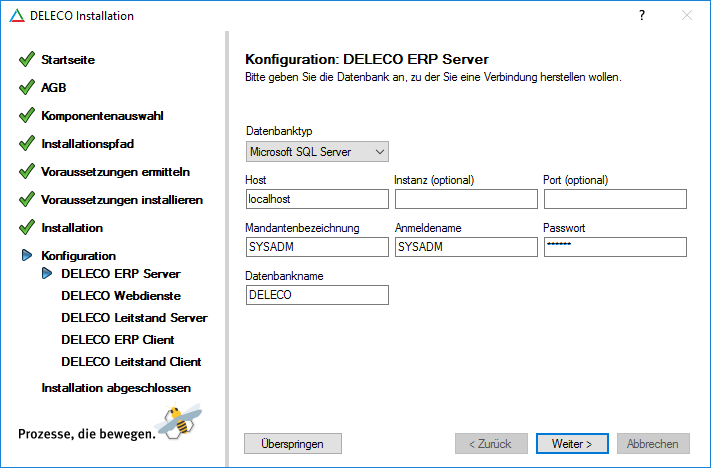Click into the Port (optional) field
711x468 pixels.
(615, 199)
